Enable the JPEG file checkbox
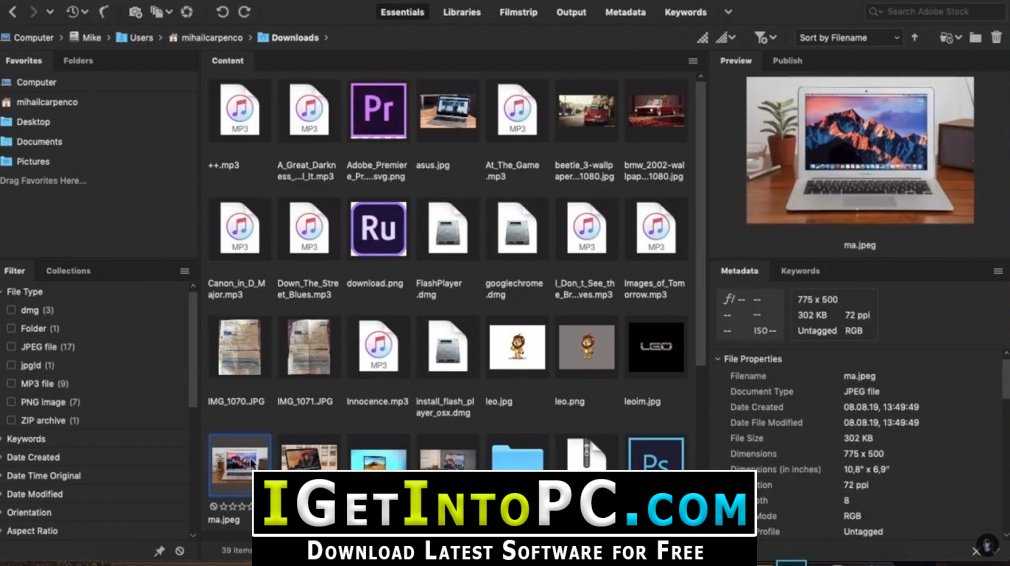1010x566 pixels. tap(11, 346)
